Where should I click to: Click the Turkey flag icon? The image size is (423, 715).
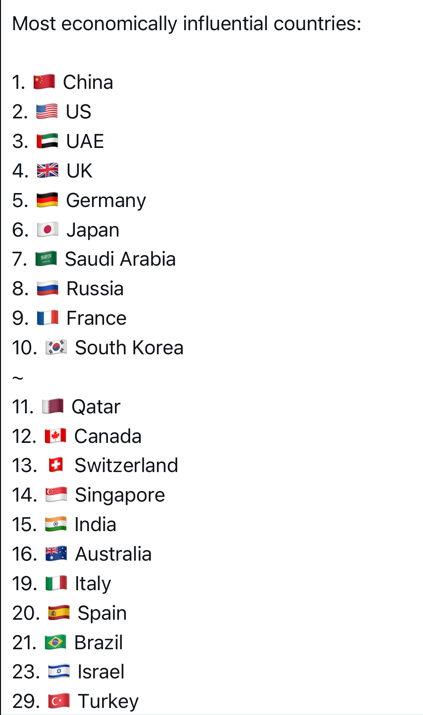tap(59, 701)
